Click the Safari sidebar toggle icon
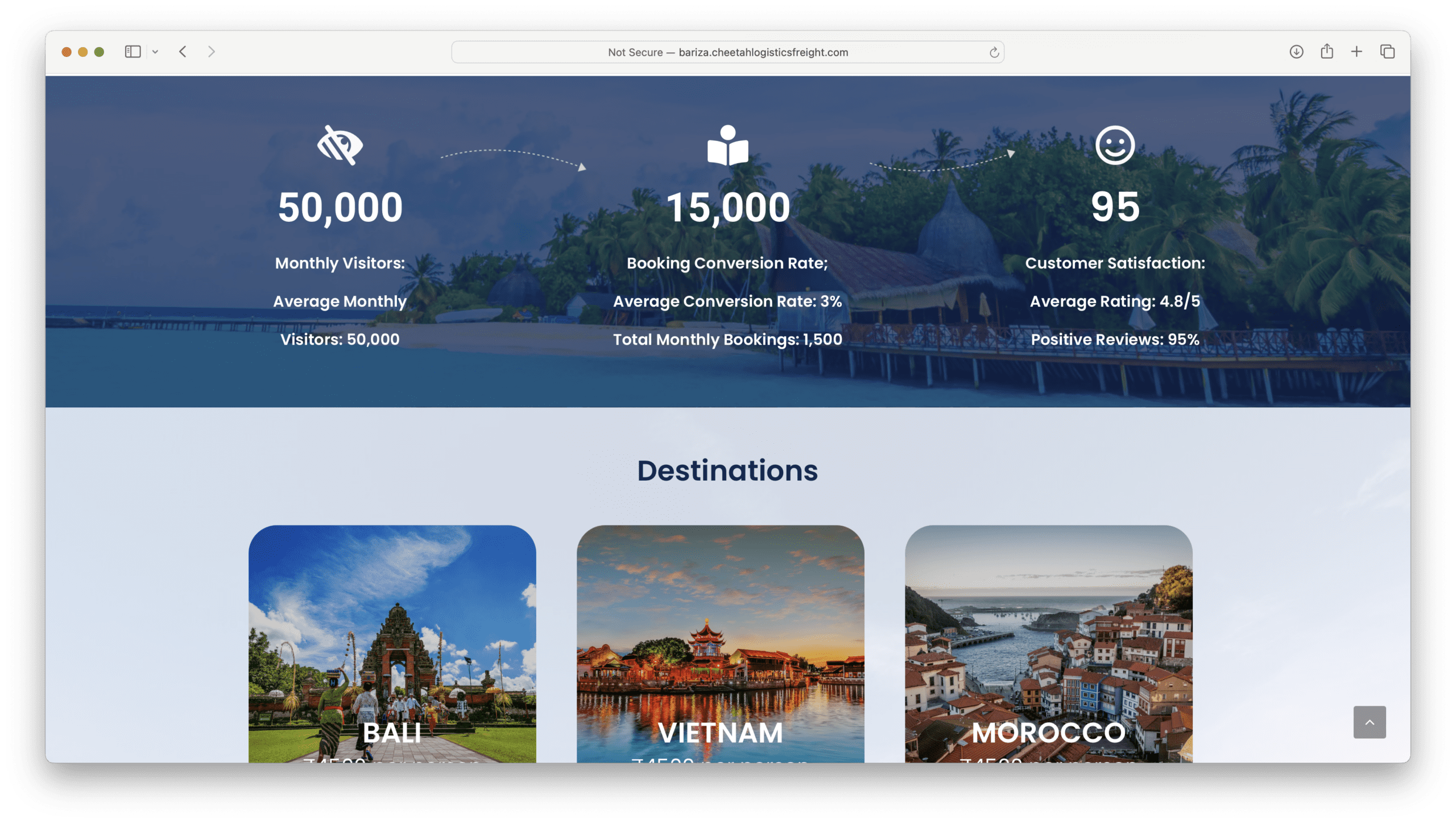This screenshot has height=823, width=1456. 133,52
